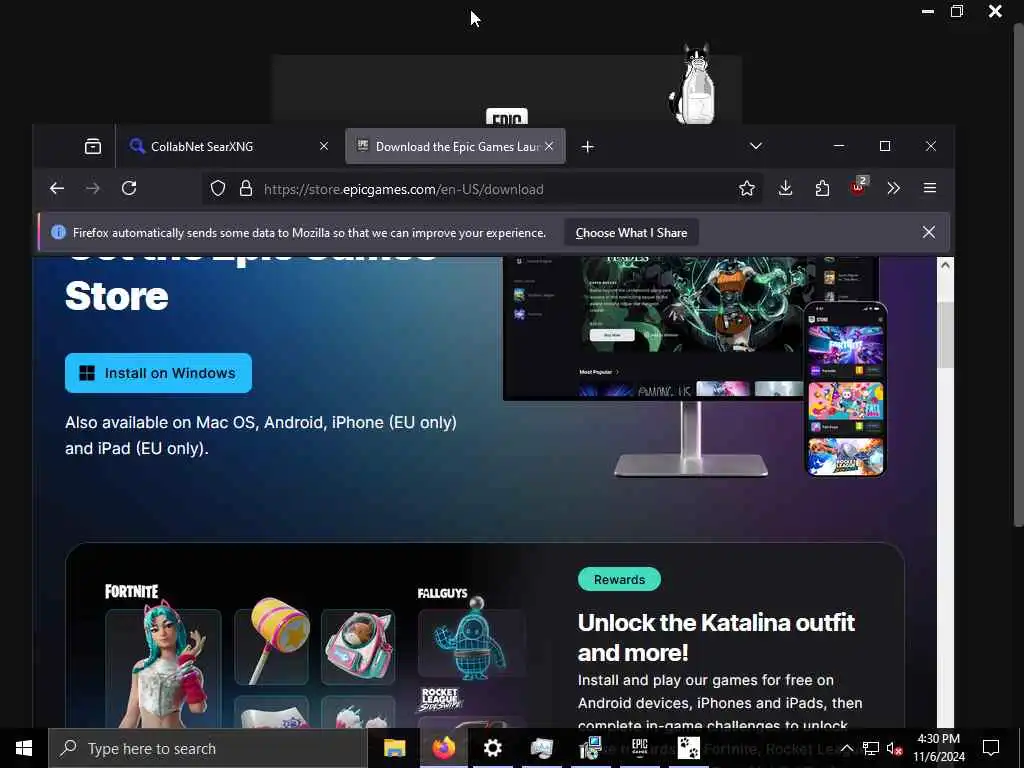Click the Rocket League Sideswipe logo
Viewport: 1024px width, 768px height.
click(441, 699)
